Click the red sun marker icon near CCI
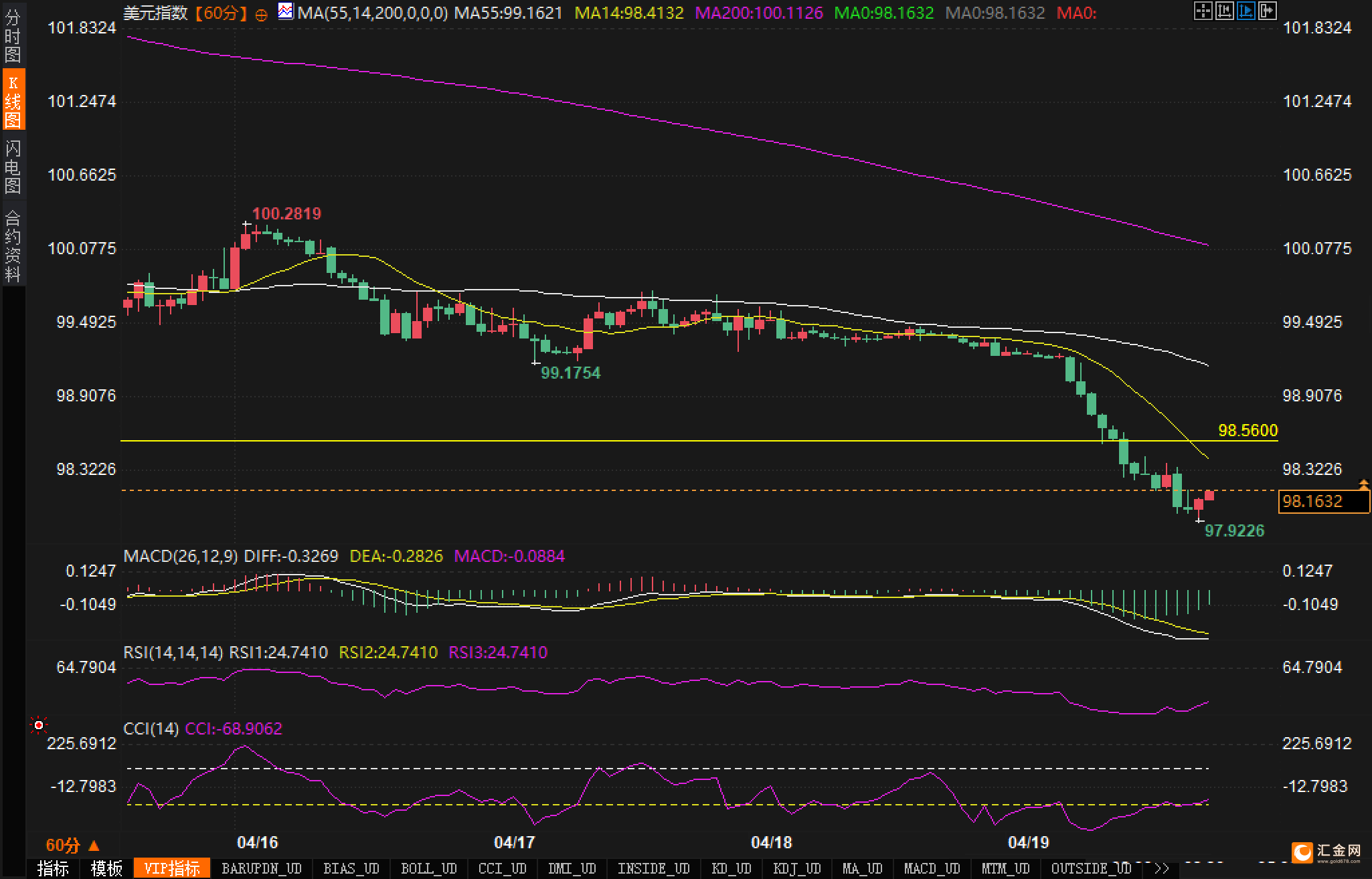This screenshot has width=1372, height=879. click(39, 725)
